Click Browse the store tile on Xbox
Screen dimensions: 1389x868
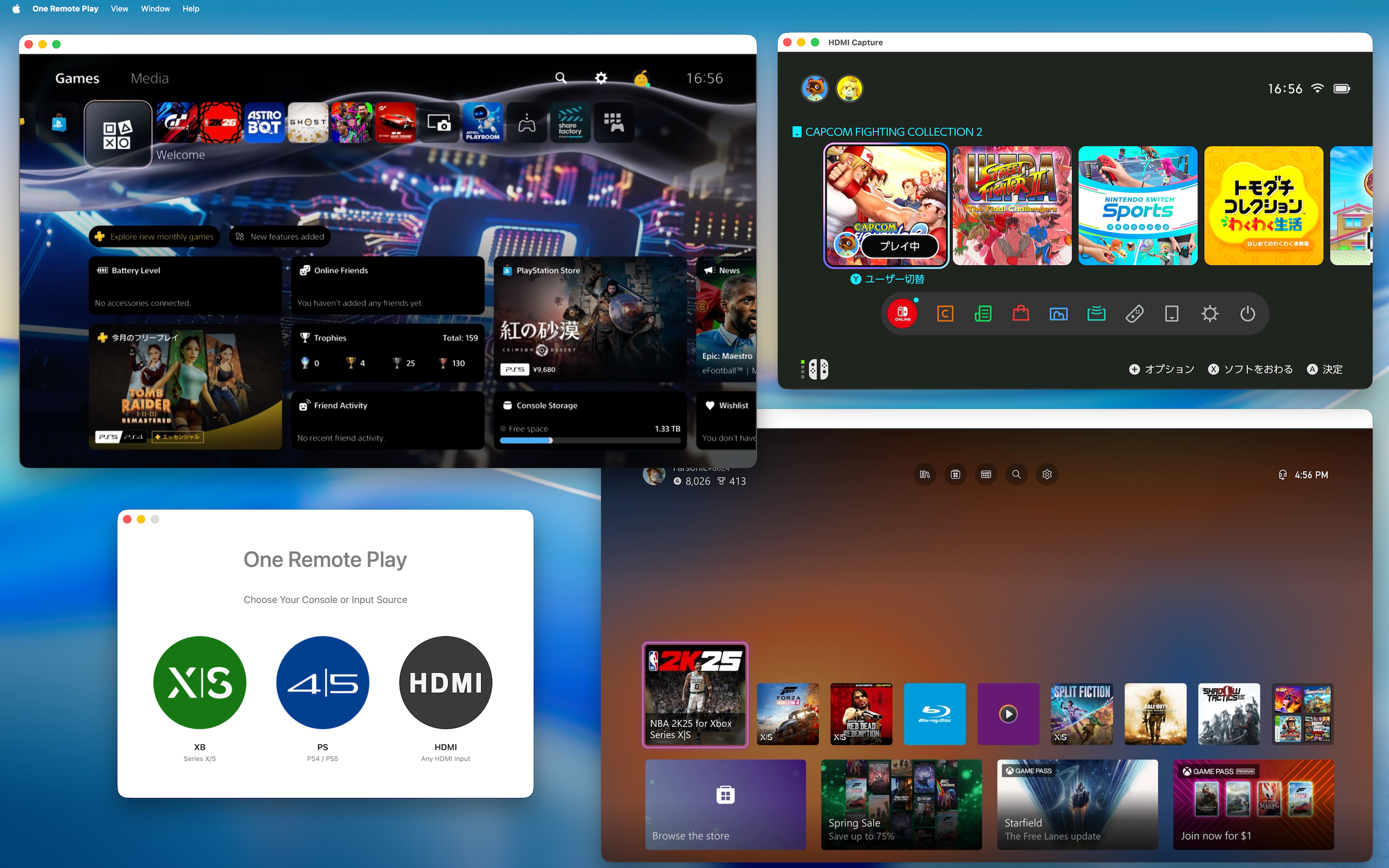click(725, 805)
